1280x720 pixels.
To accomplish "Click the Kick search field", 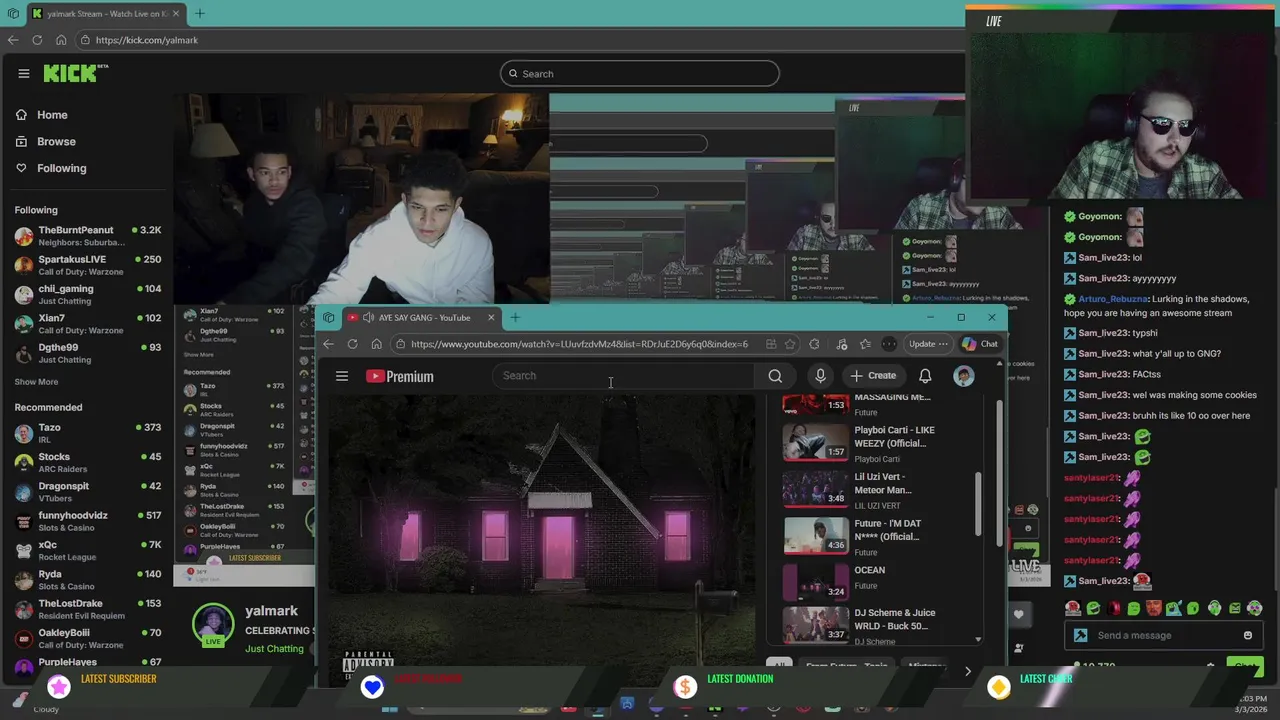I will click(x=639, y=74).
